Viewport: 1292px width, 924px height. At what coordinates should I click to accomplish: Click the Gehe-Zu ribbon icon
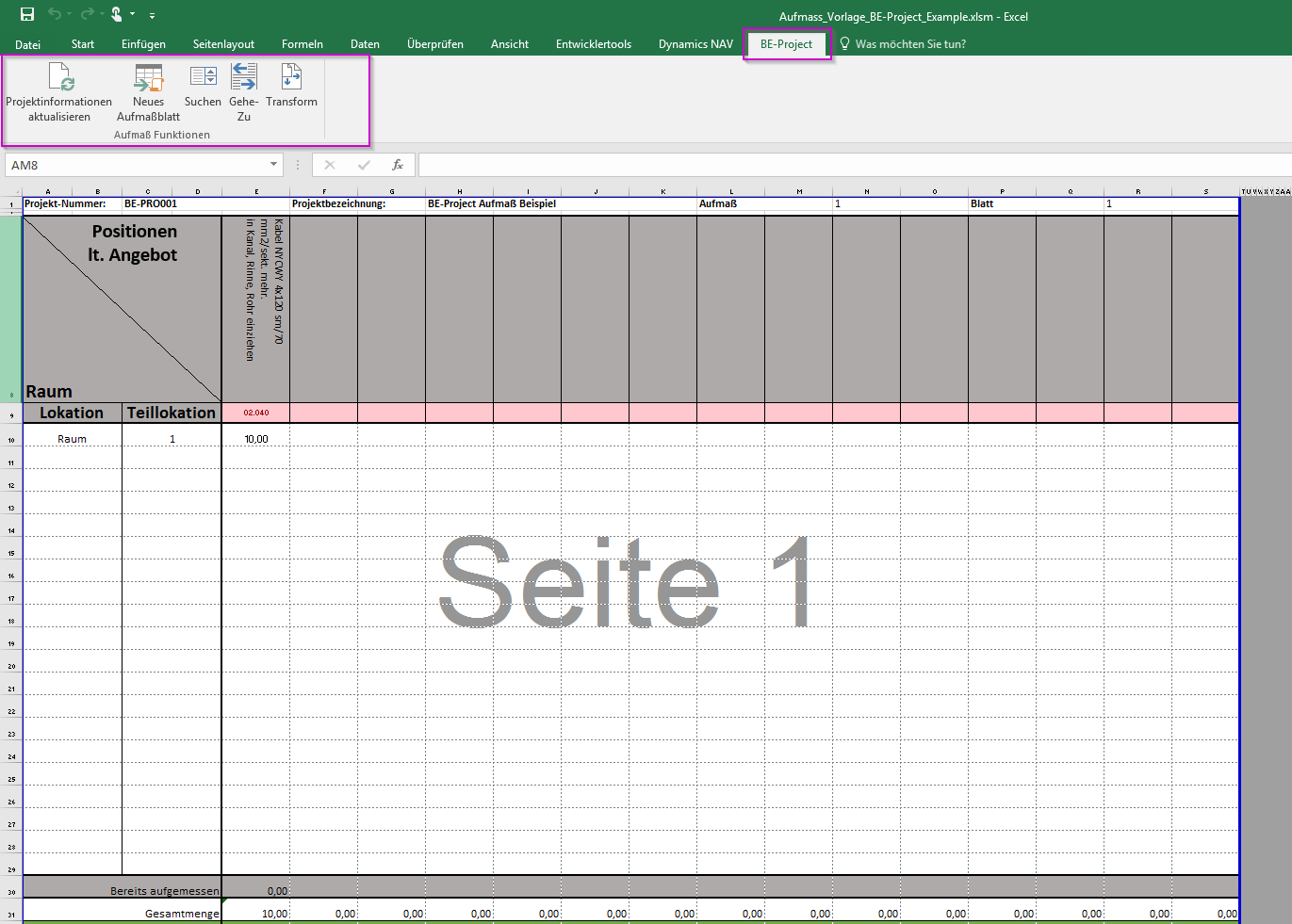tap(244, 78)
